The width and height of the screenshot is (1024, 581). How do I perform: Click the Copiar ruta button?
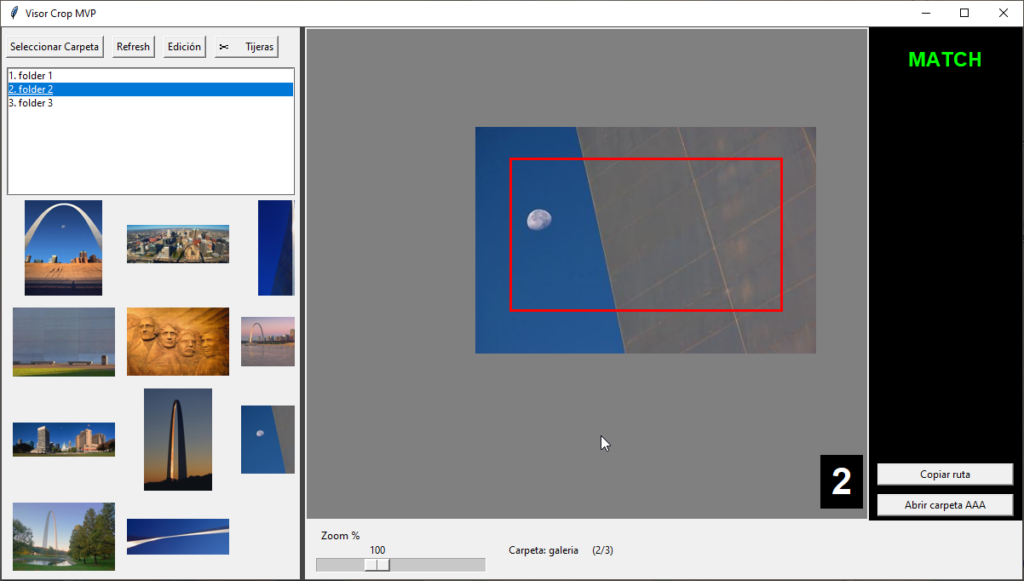pos(945,474)
